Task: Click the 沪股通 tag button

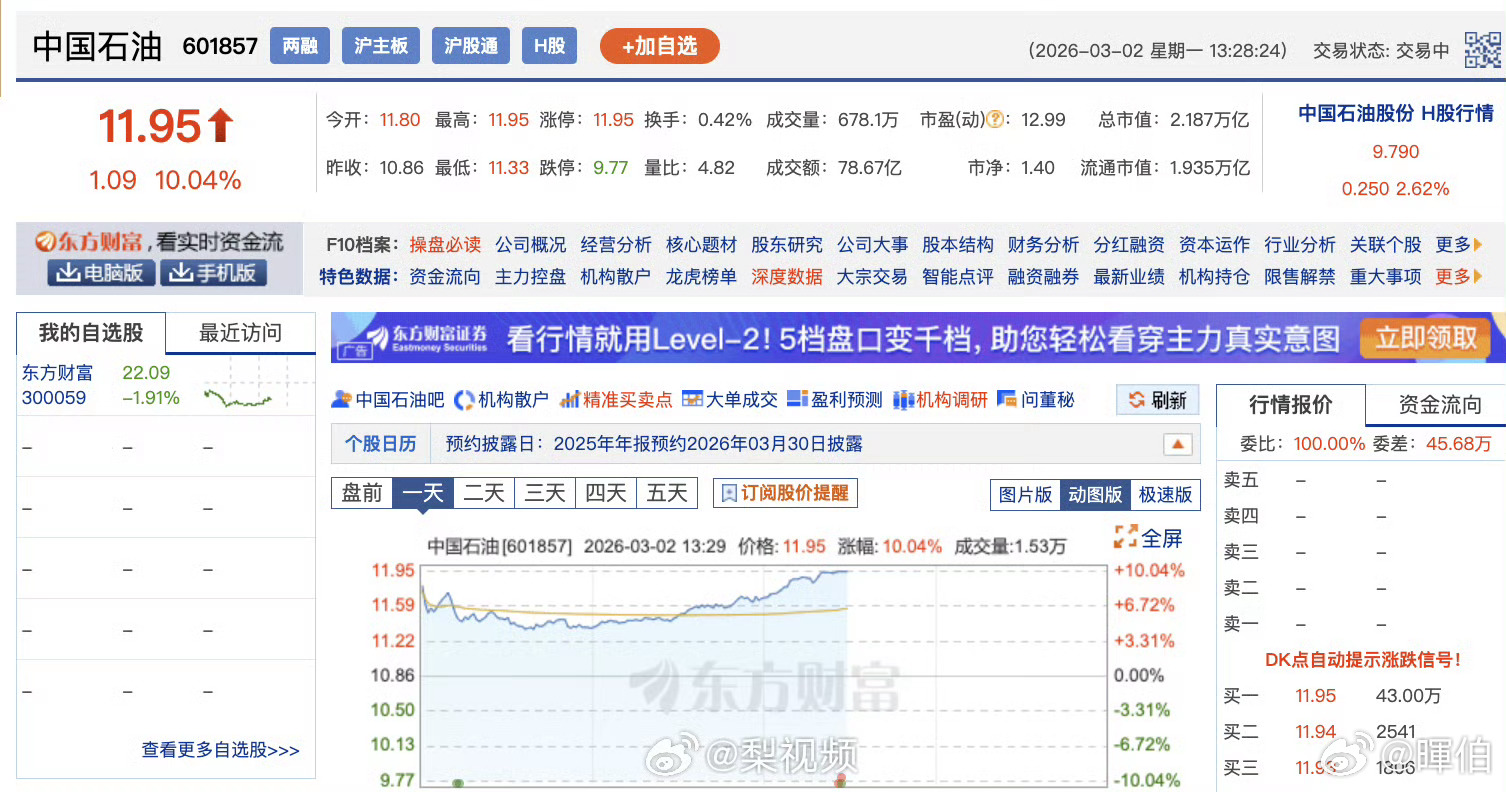Action: click(471, 46)
